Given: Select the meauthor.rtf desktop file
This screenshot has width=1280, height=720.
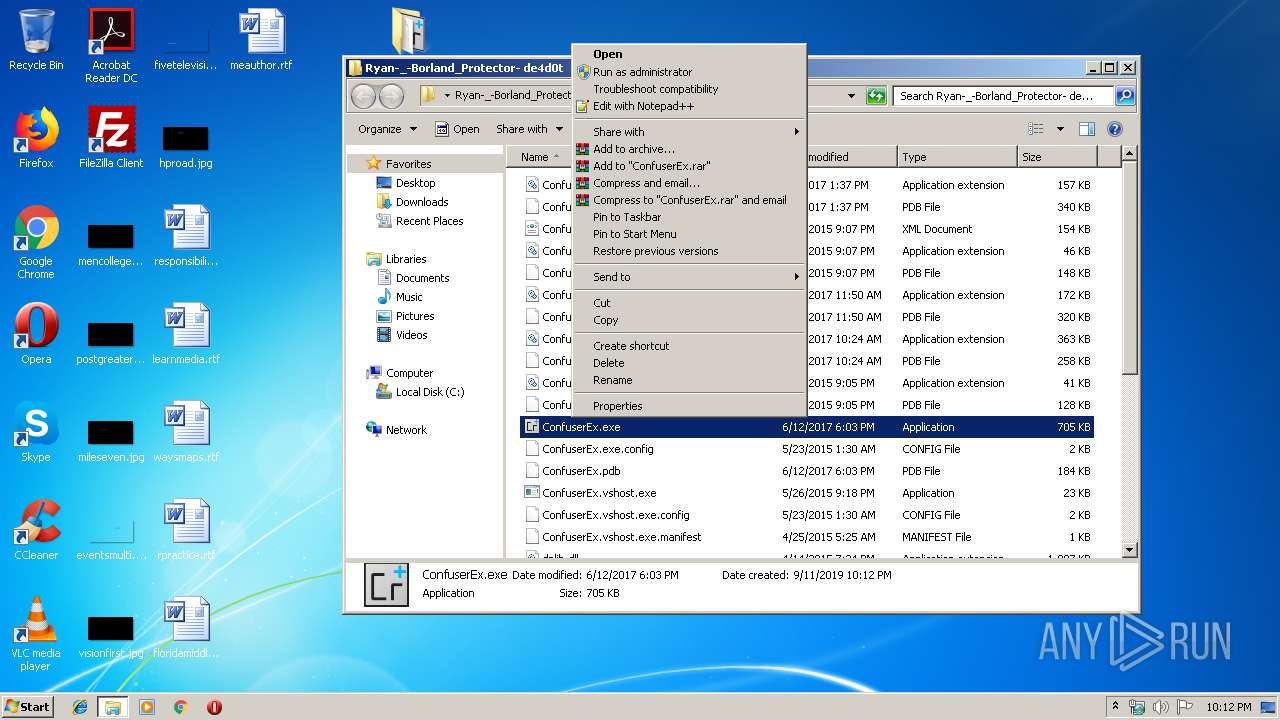Looking at the screenshot, I should [261, 40].
